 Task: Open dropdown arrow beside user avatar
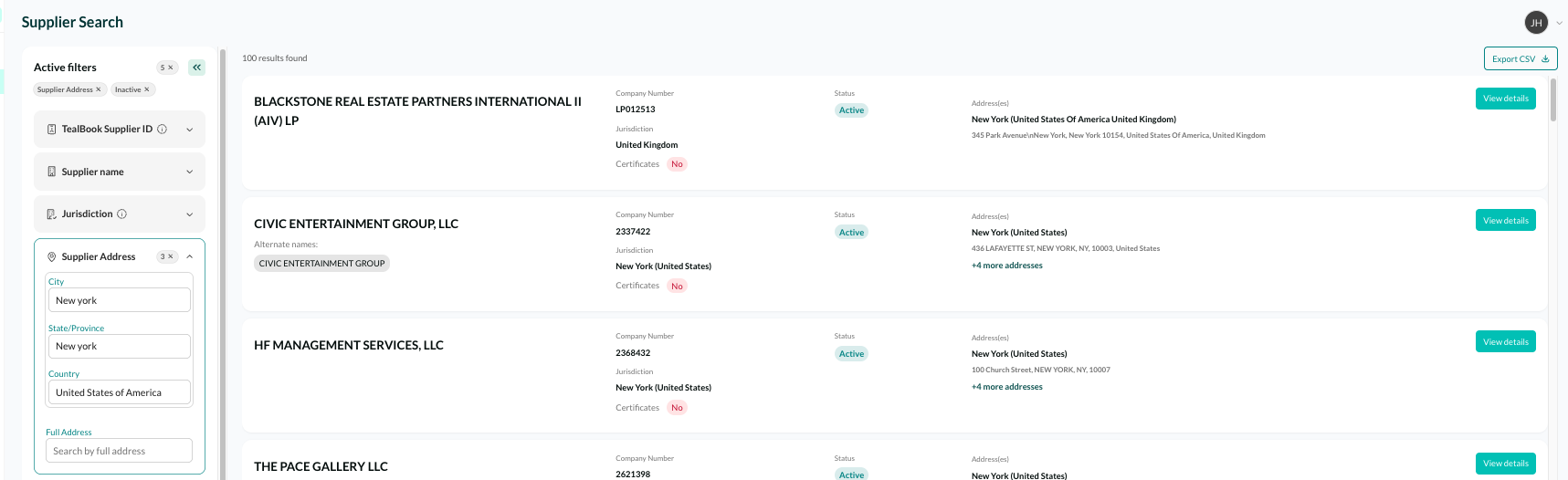(1559, 24)
